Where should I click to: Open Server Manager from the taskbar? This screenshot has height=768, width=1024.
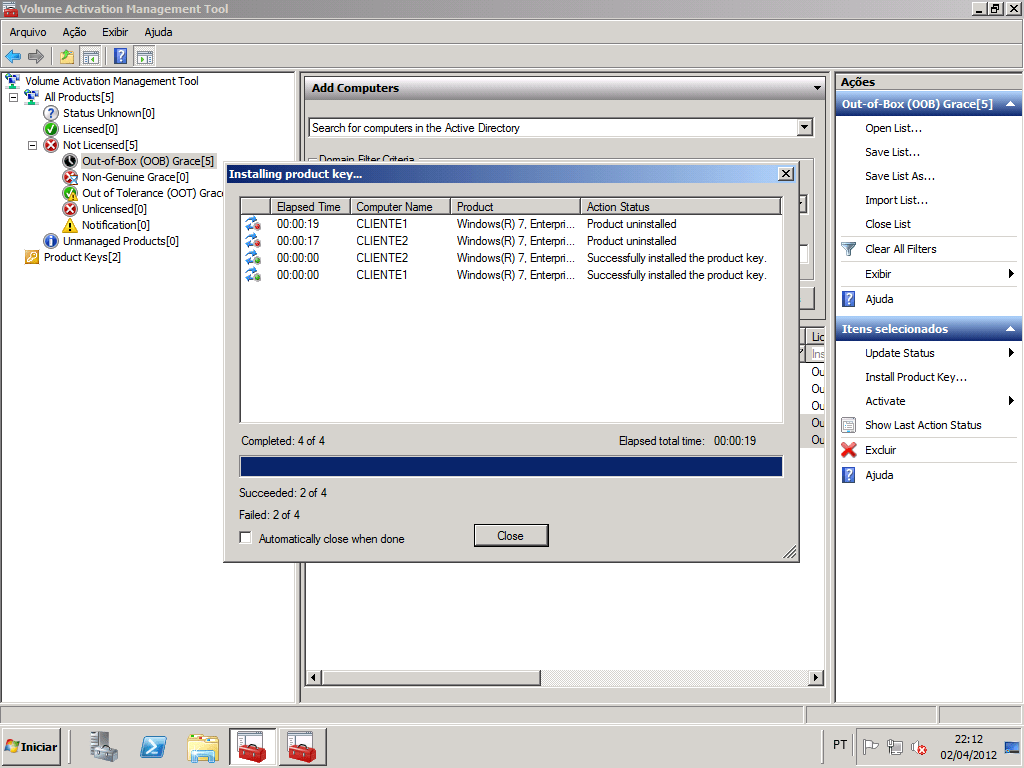tap(104, 746)
